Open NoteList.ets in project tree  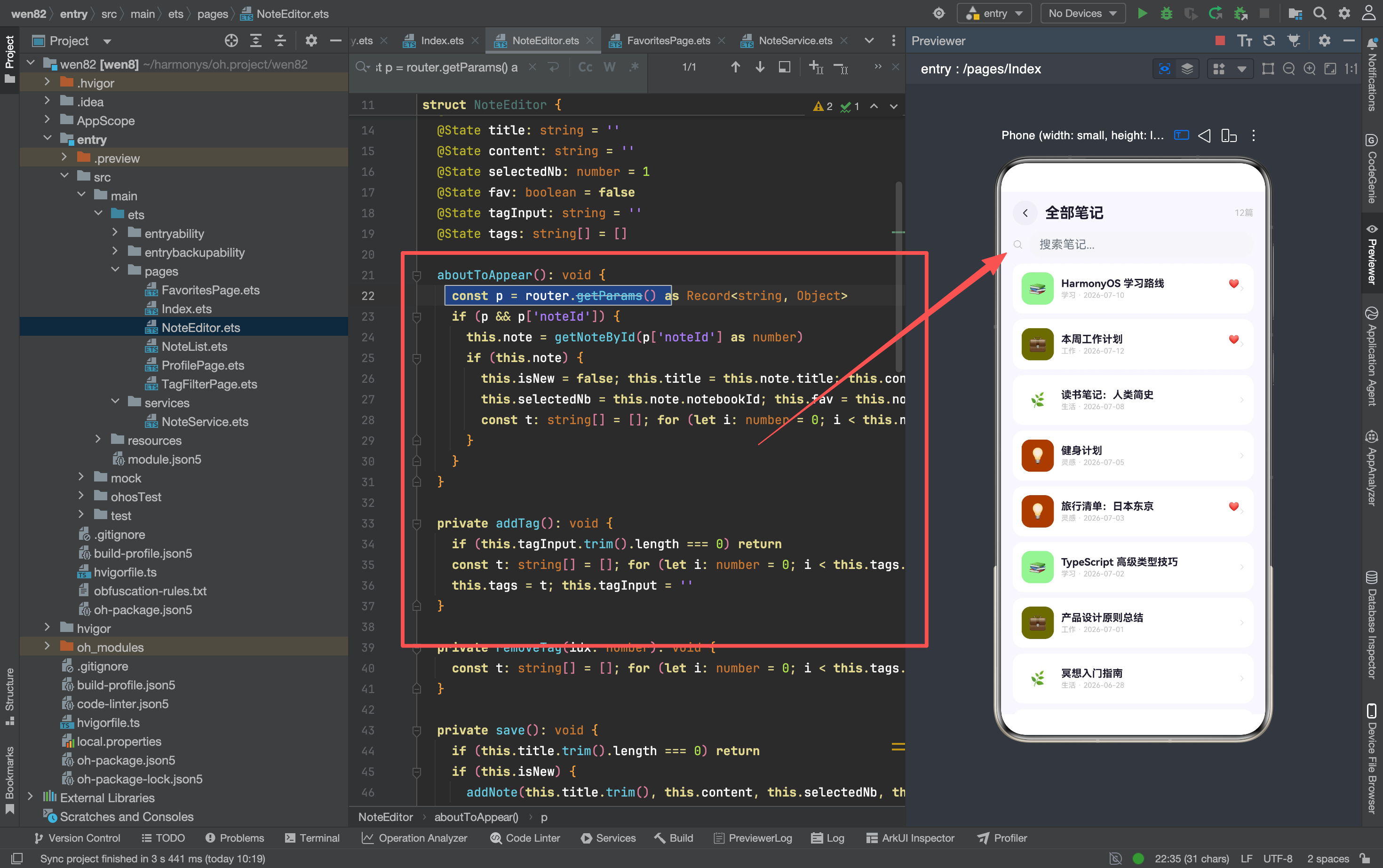tap(194, 346)
